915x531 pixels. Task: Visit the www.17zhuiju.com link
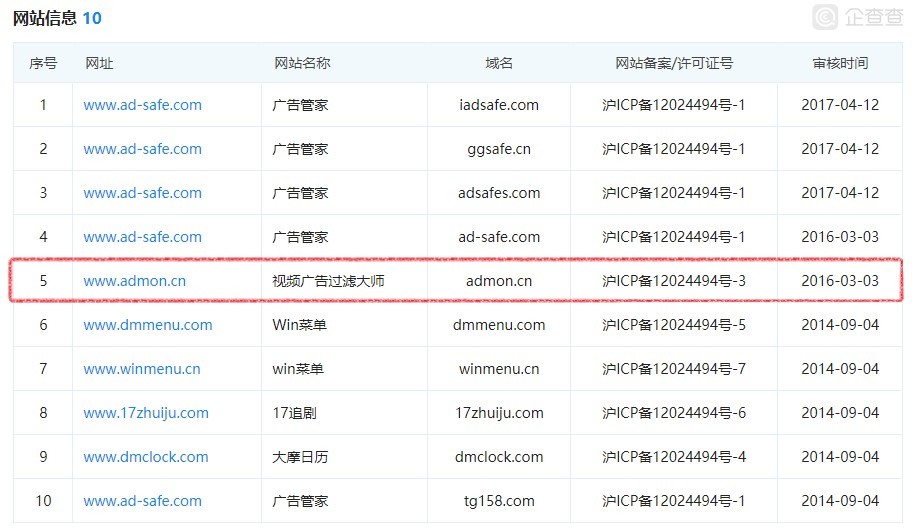[x=146, y=413]
